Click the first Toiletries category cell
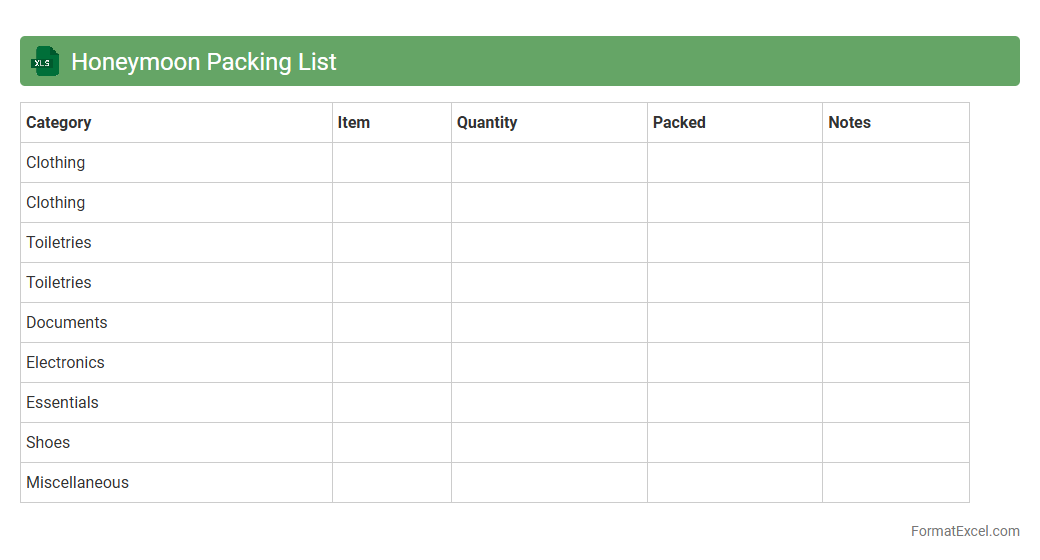1040x560 pixels. pos(58,242)
